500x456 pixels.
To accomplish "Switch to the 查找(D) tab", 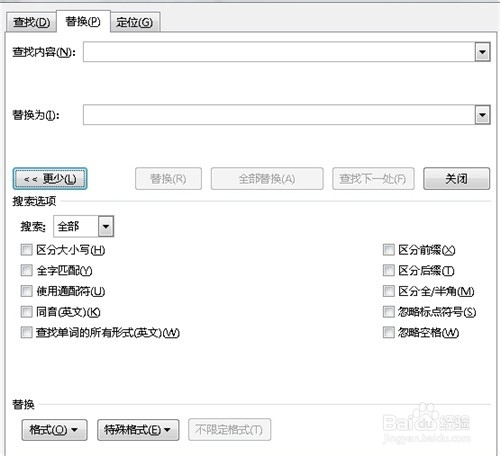I will coord(31,22).
